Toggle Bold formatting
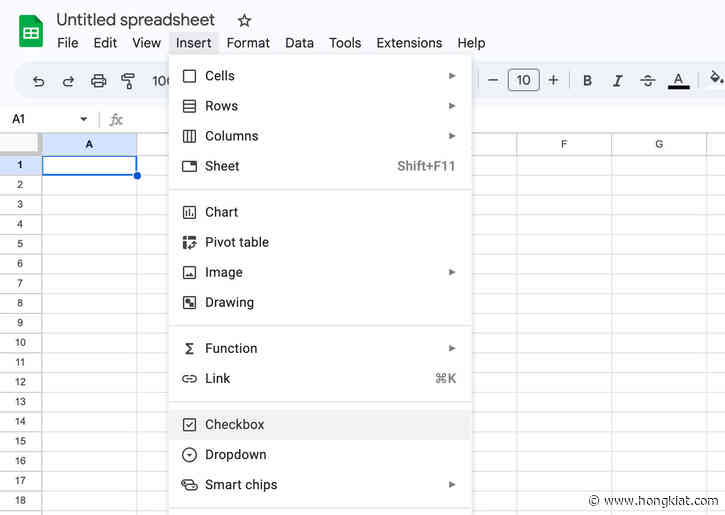The width and height of the screenshot is (725, 515). click(587, 80)
